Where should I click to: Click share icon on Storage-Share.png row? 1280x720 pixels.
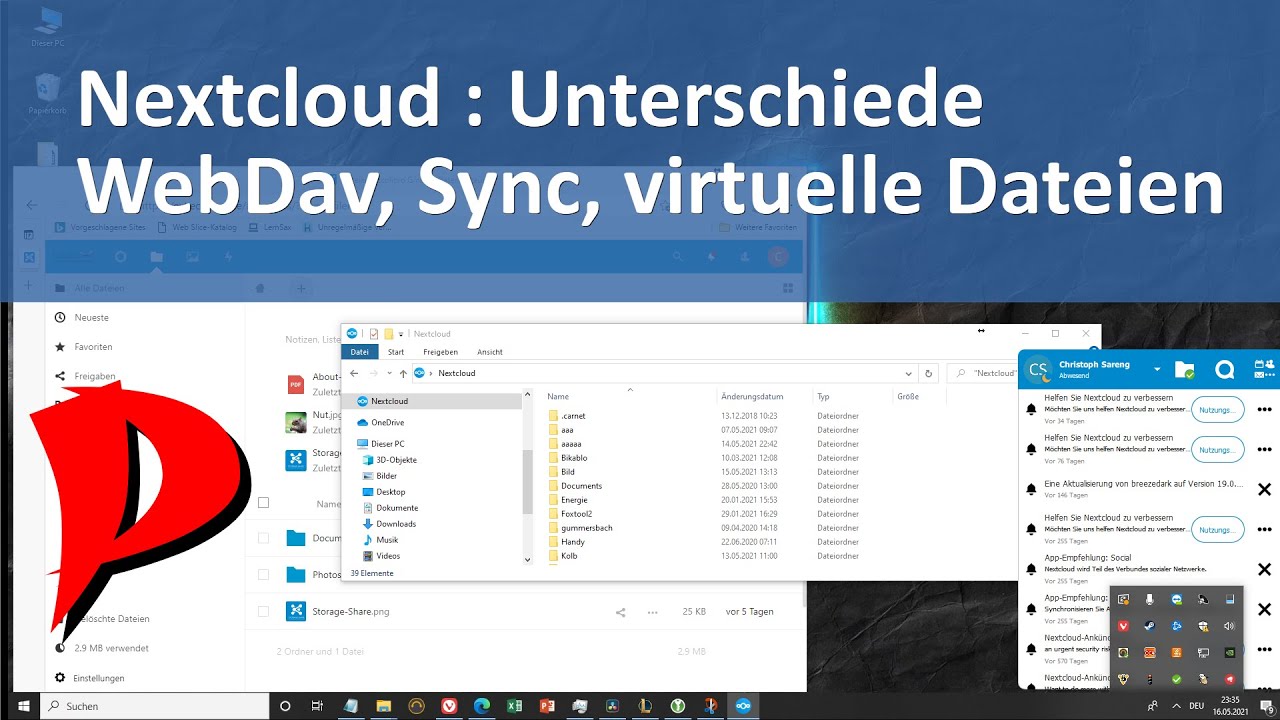(x=621, y=612)
